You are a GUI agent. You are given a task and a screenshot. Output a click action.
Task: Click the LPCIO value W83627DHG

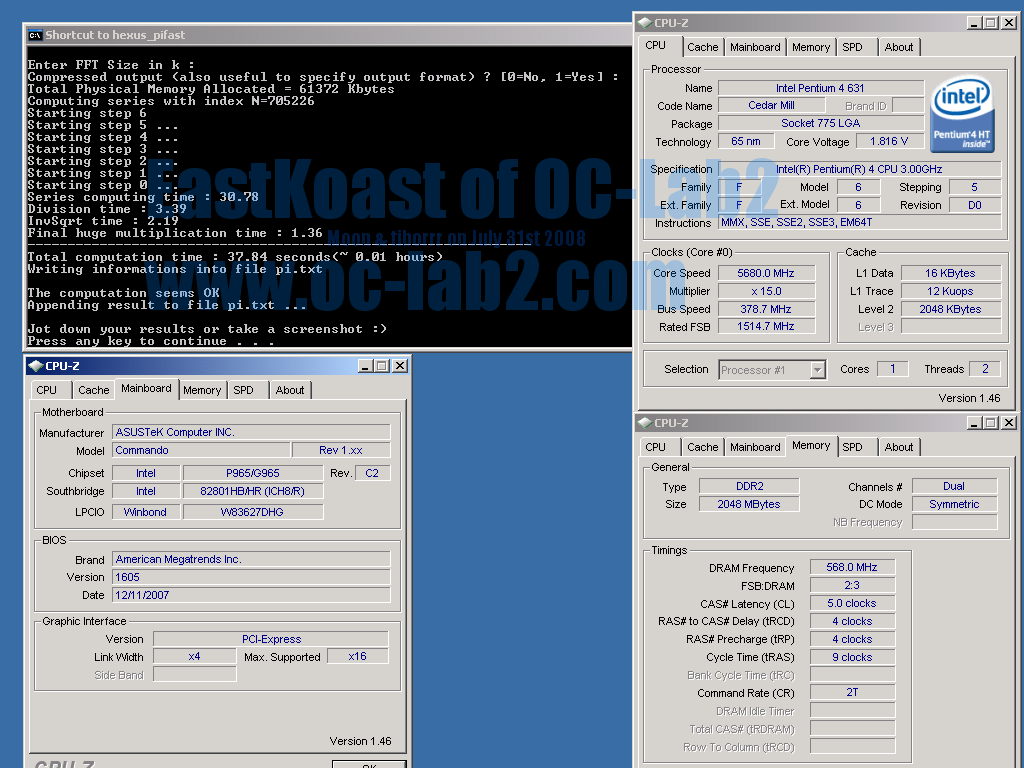(253, 512)
